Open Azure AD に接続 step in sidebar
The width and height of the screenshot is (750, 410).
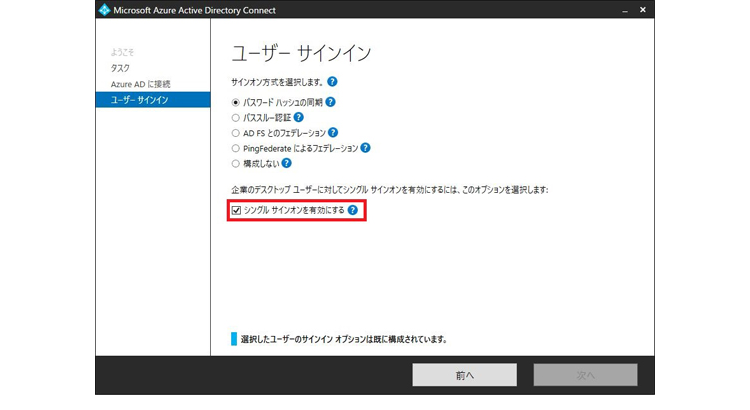pyautogui.click(x=141, y=84)
